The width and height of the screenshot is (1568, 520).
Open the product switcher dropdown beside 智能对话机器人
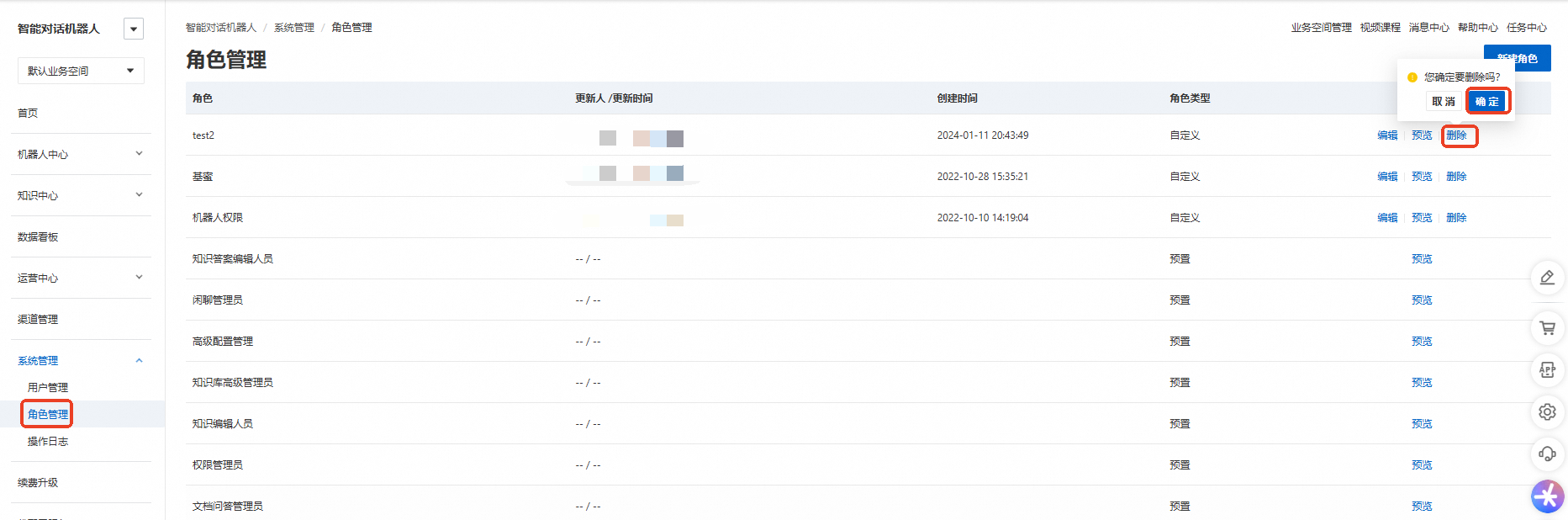tap(133, 29)
